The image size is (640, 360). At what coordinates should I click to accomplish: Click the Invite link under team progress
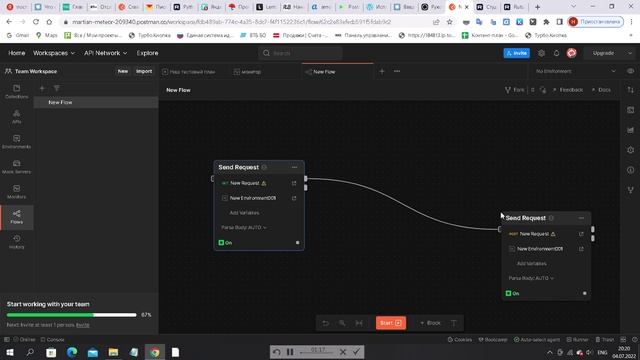coord(82,325)
